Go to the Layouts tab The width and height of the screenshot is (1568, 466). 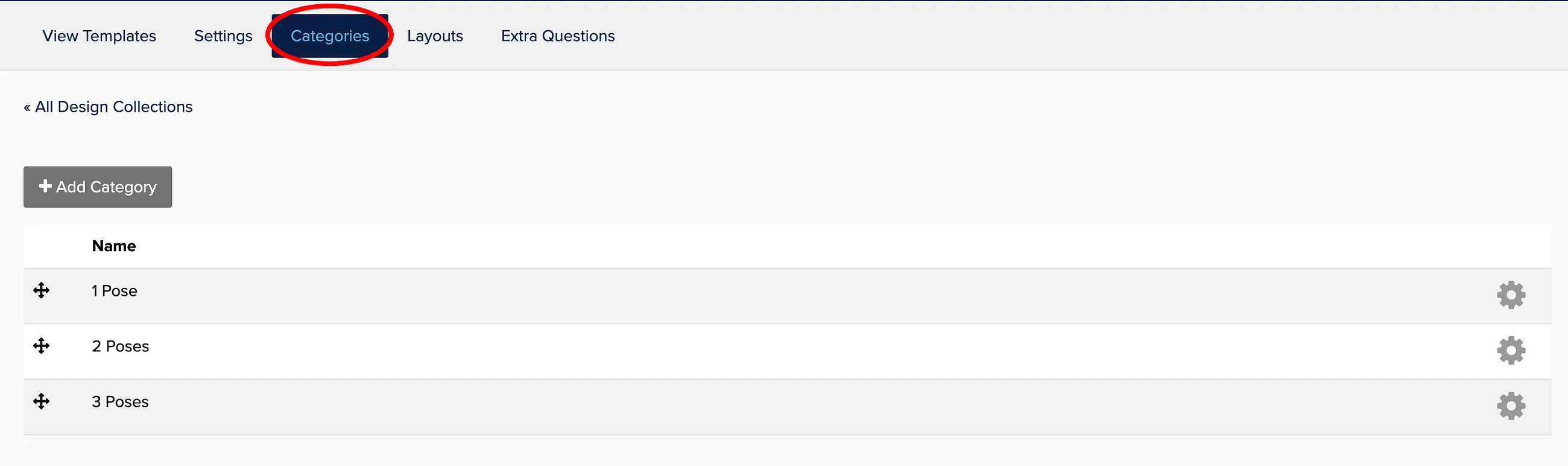(x=435, y=36)
